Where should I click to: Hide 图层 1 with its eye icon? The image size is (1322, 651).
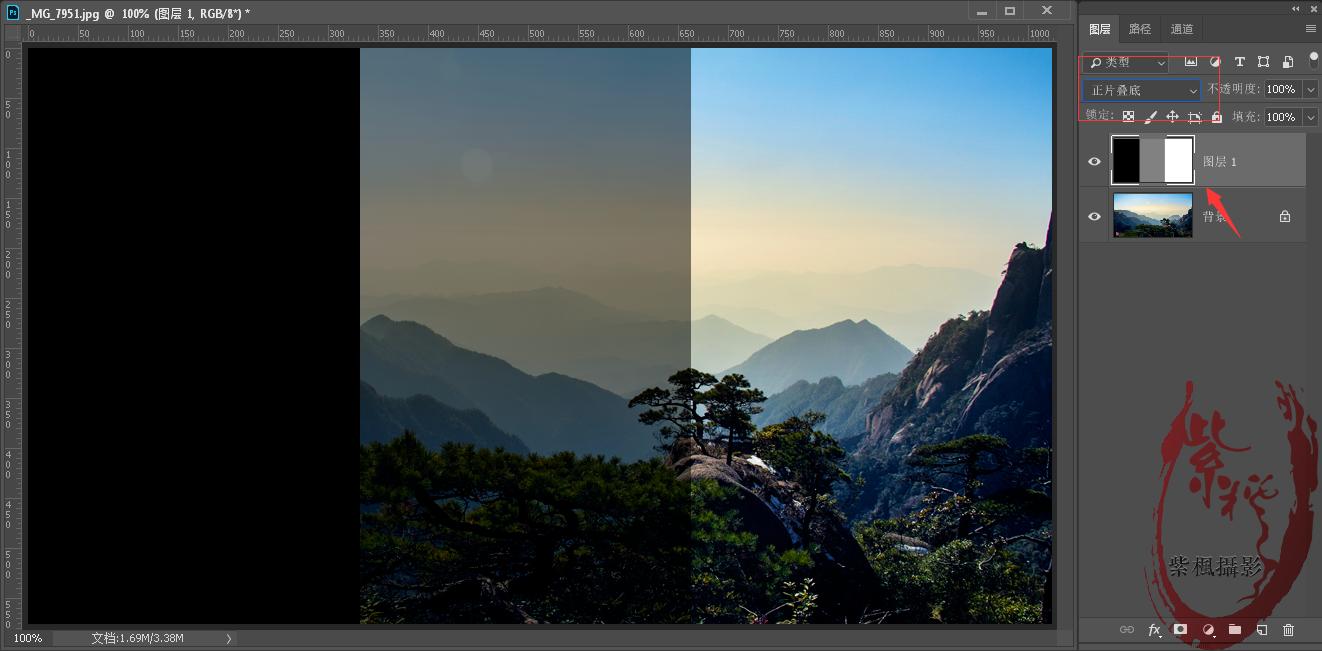pyautogui.click(x=1094, y=162)
